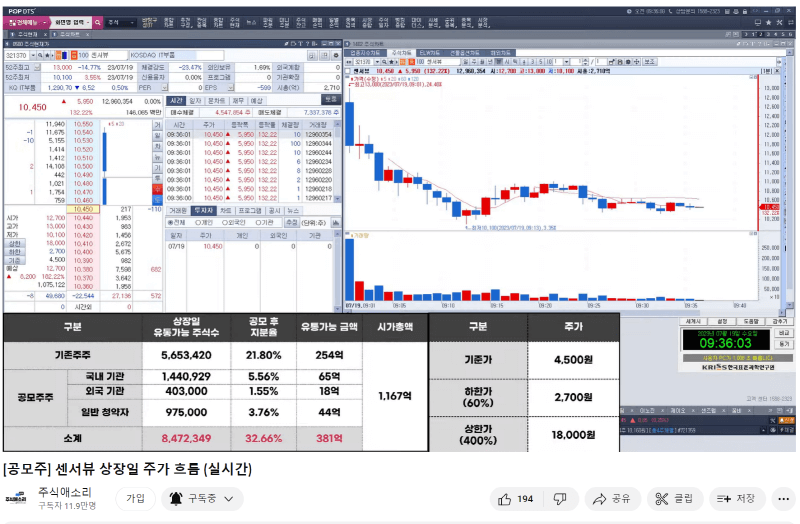Open the gear settings in quote panel
The image size is (800, 524).
[336, 55]
